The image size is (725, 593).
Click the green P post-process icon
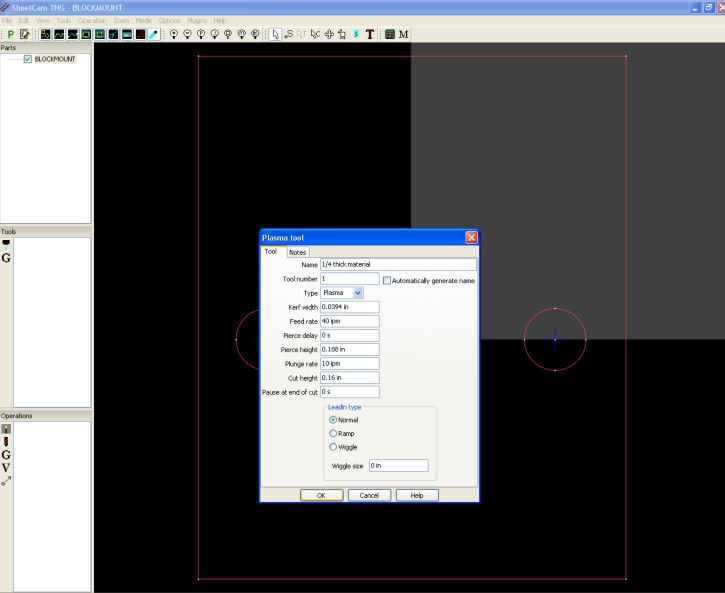(10, 34)
